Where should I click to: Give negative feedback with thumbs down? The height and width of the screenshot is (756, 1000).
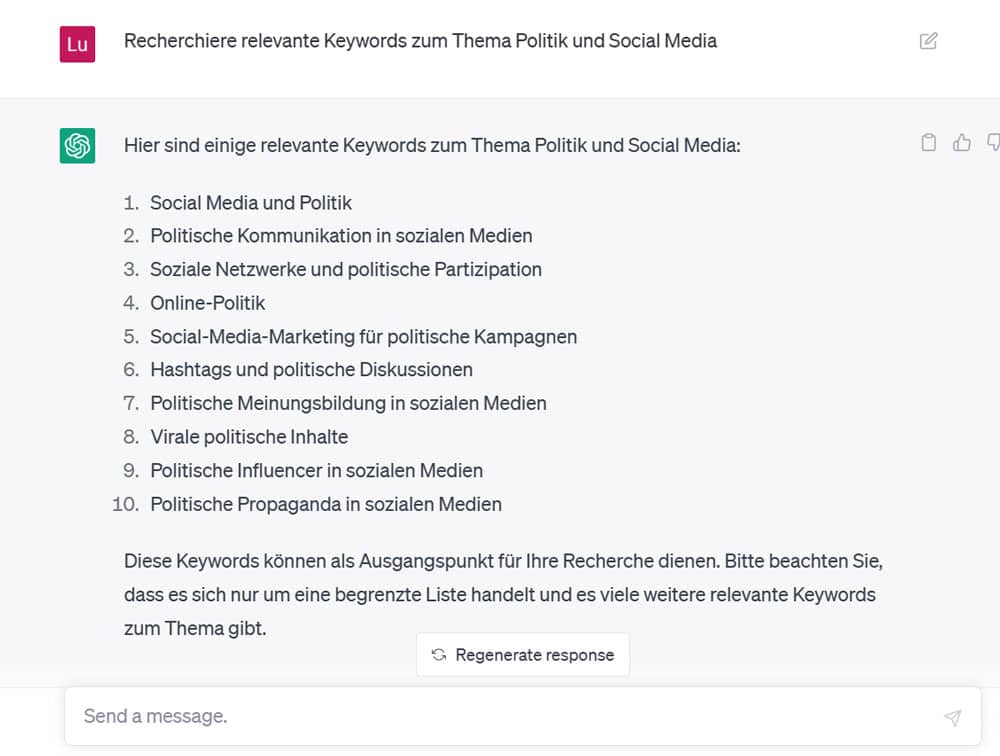point(994,142)
